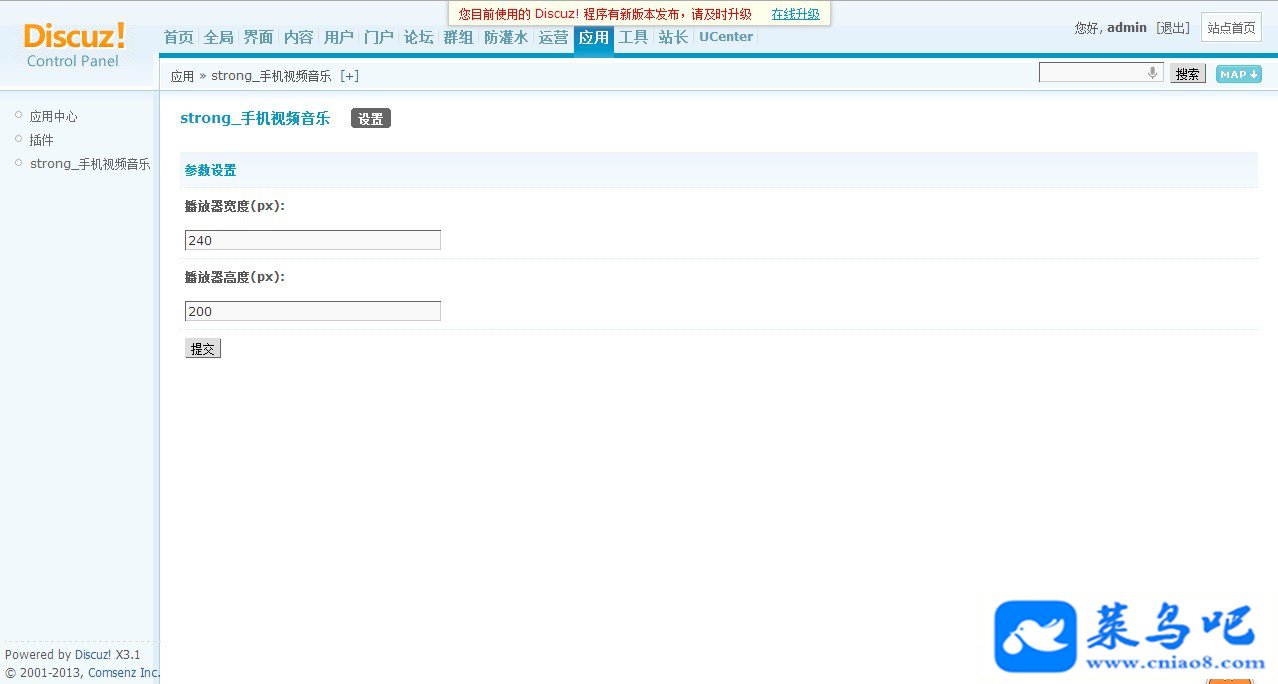Click the 播放器宽度 input field
The image size is (1278, 684).
coord(313,240)
